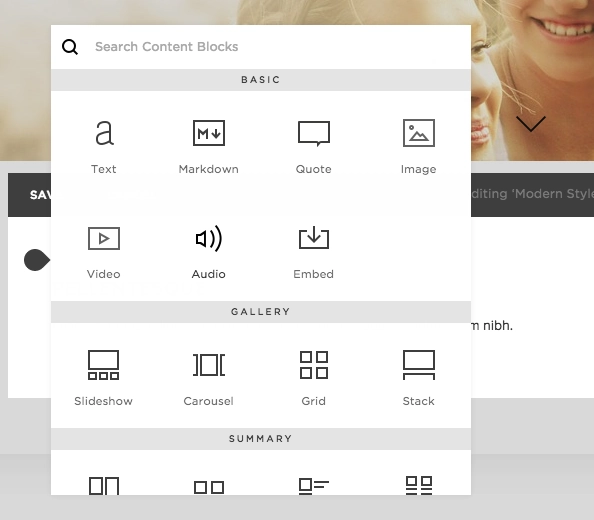Choose the Quote block icon
The image size is (594, 520).
[x=314, y=133]
